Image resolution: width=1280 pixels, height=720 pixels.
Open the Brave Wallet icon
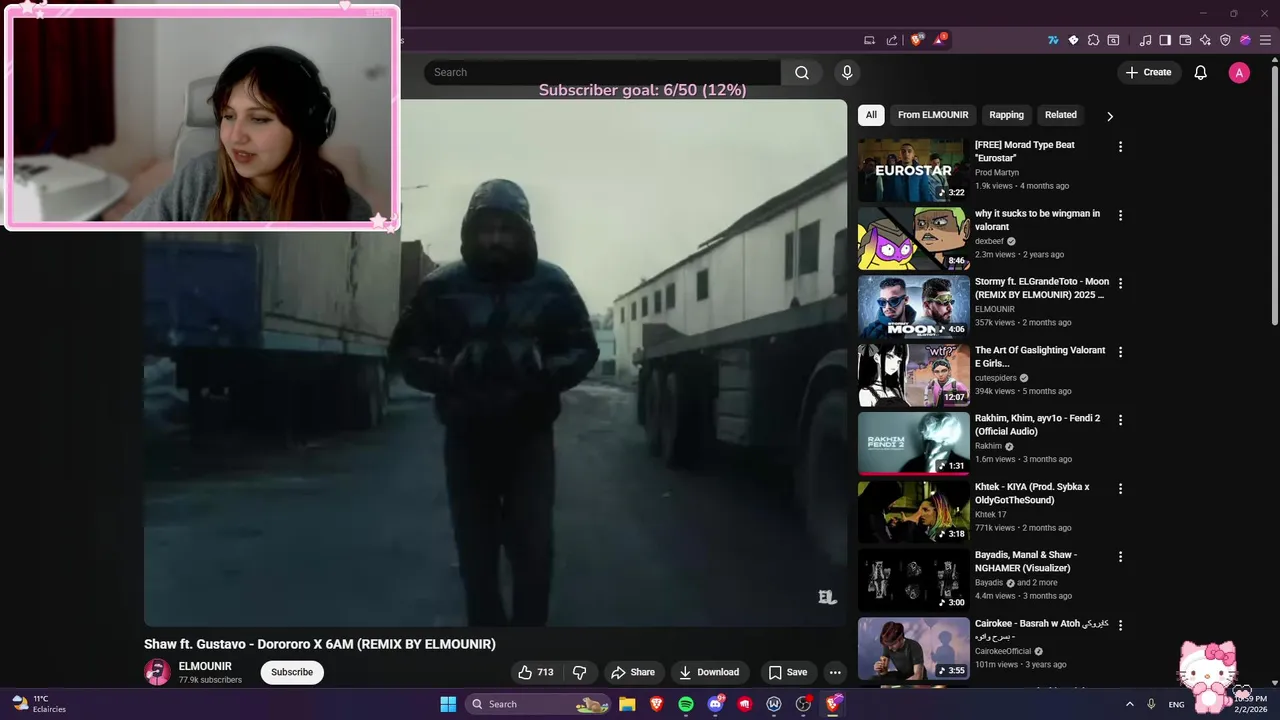point(1185,40)
